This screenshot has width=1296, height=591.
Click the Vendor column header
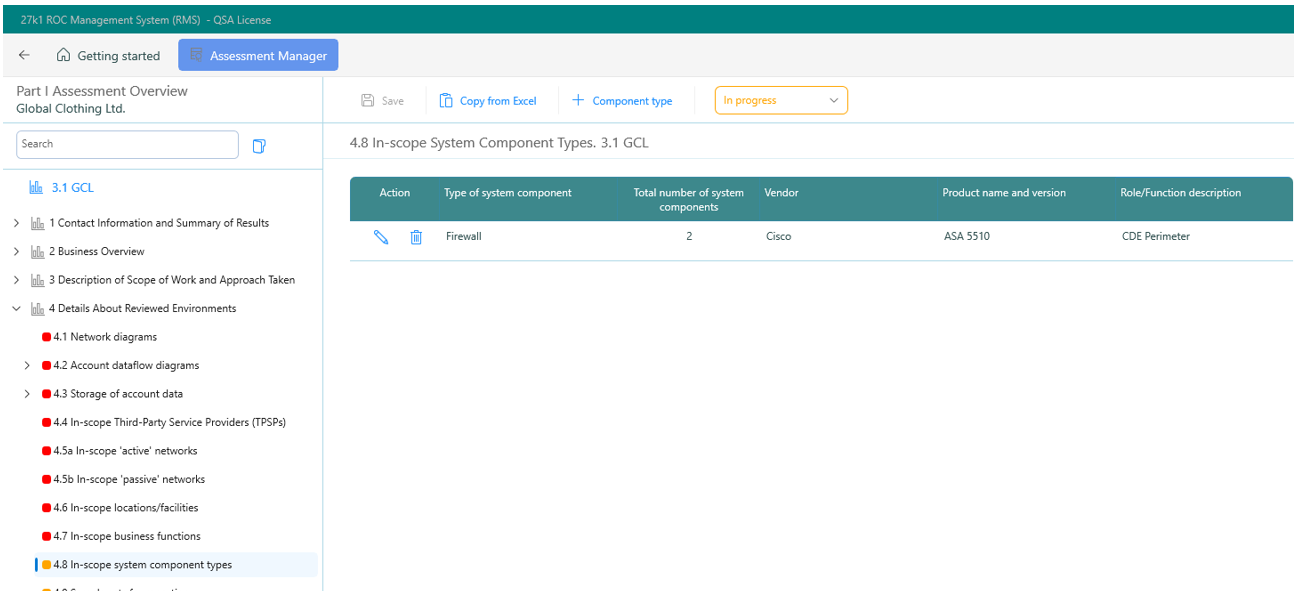781,193
